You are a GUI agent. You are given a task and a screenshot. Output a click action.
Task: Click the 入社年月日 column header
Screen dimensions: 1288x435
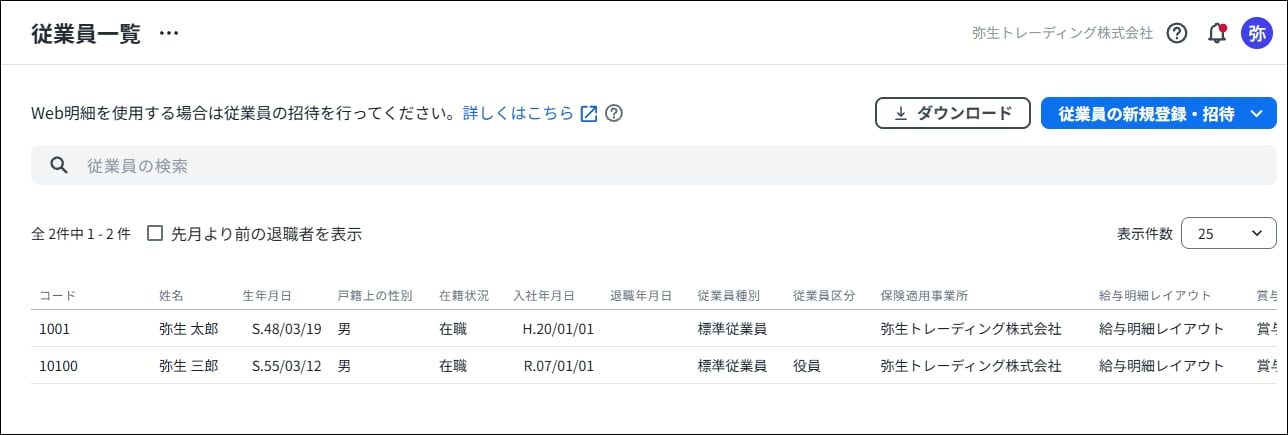click(x=543, y=296)
